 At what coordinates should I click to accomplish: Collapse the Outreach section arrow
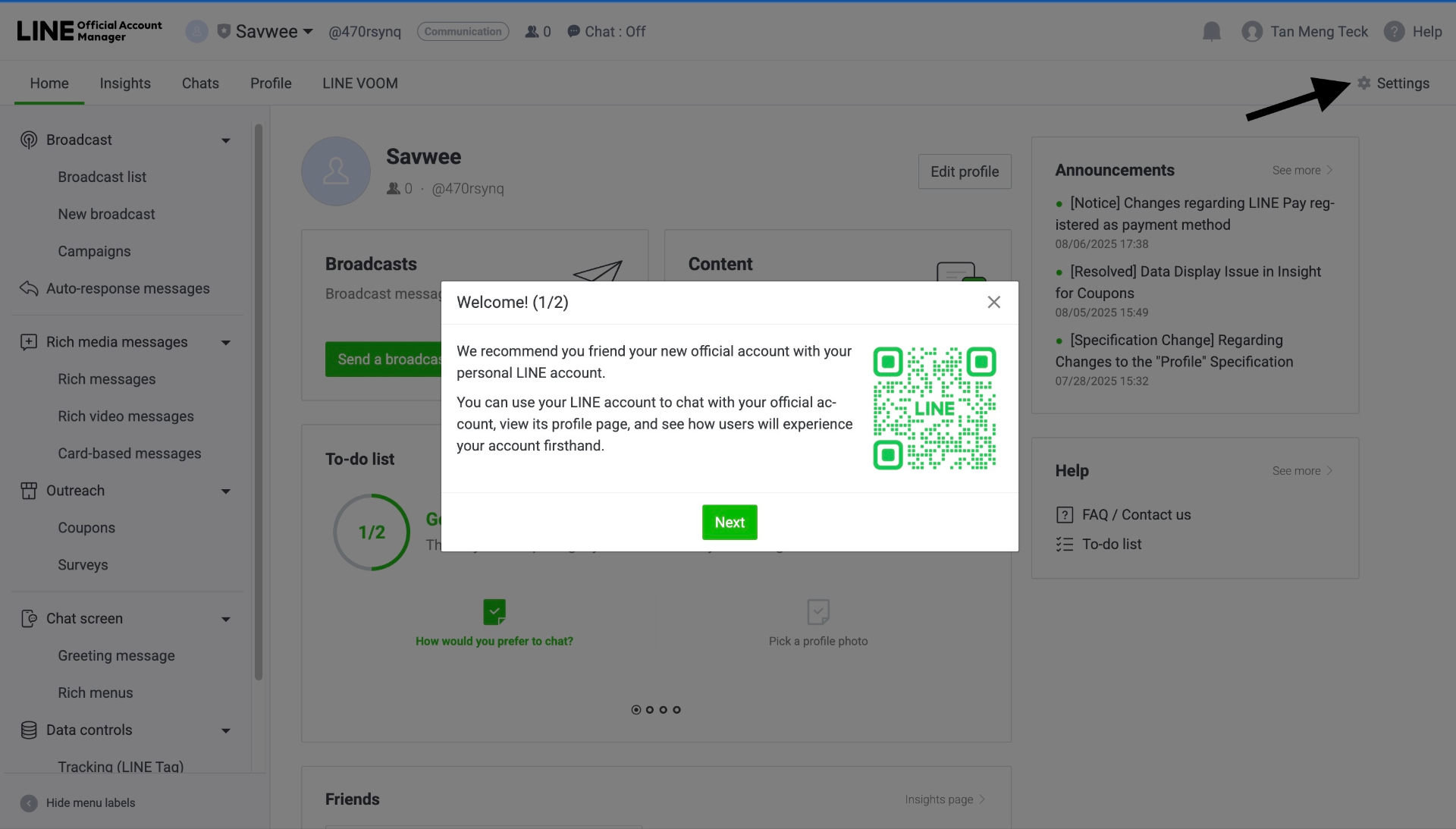click(226, 491)
